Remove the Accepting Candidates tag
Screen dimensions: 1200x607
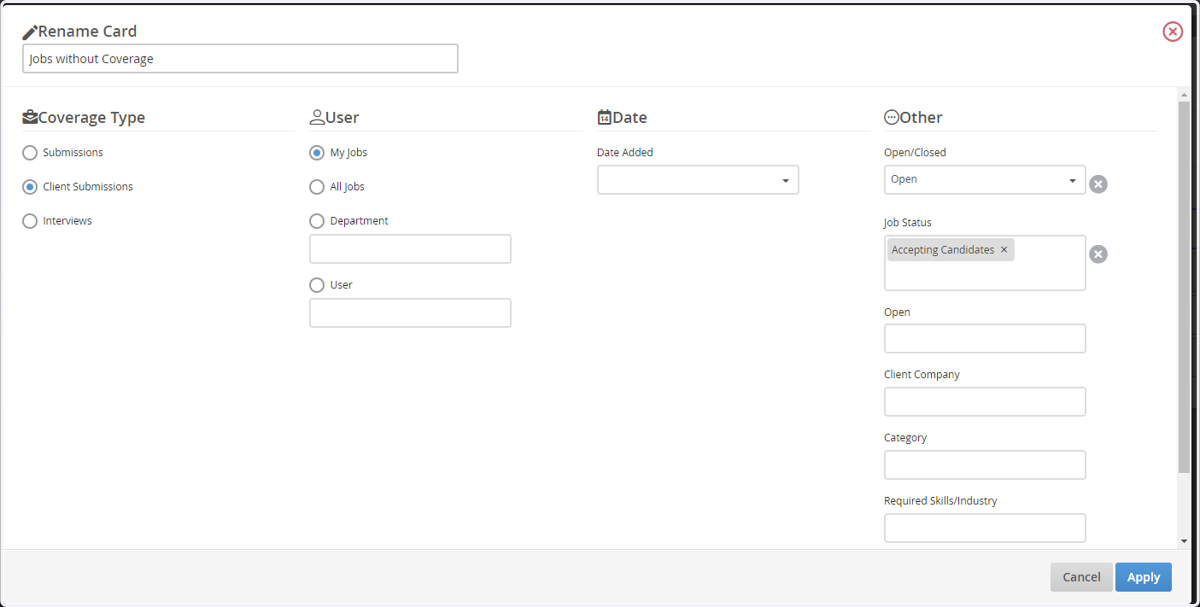1004,250
